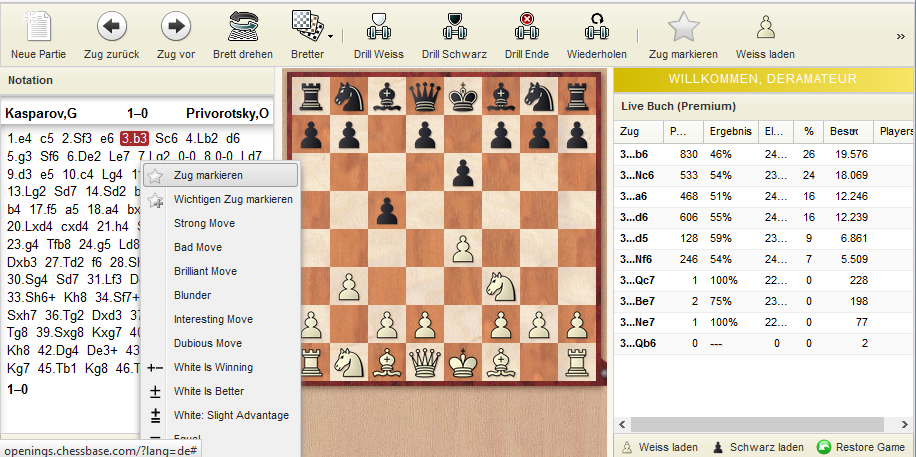
Task: Click Restore Game button
Action: (861, 447)
